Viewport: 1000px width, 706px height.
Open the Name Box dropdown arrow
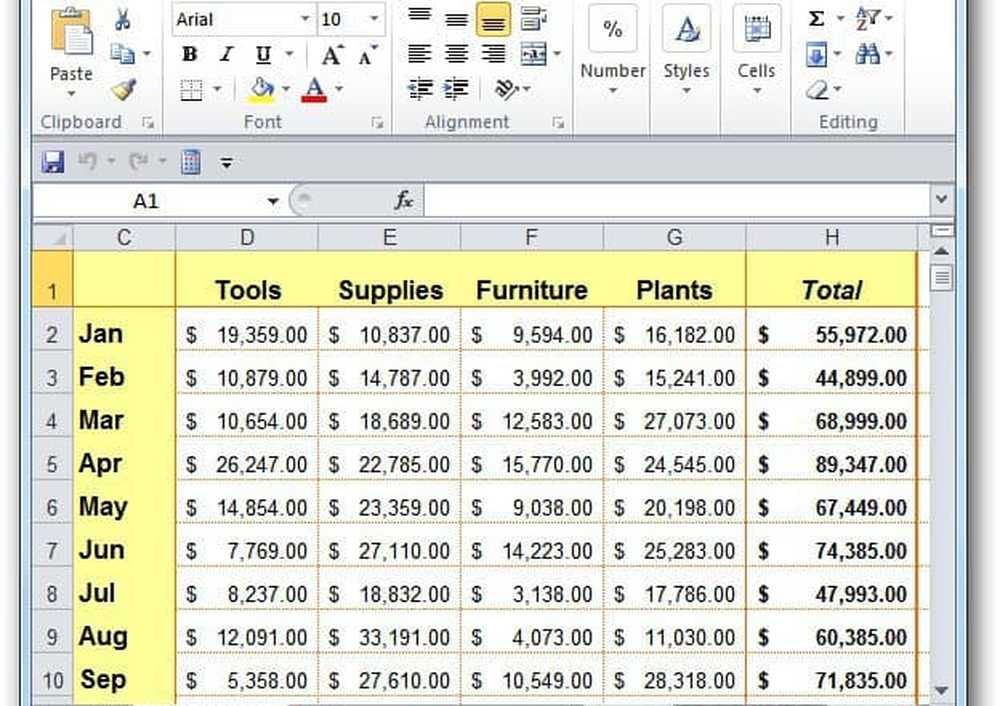point(273,201)
